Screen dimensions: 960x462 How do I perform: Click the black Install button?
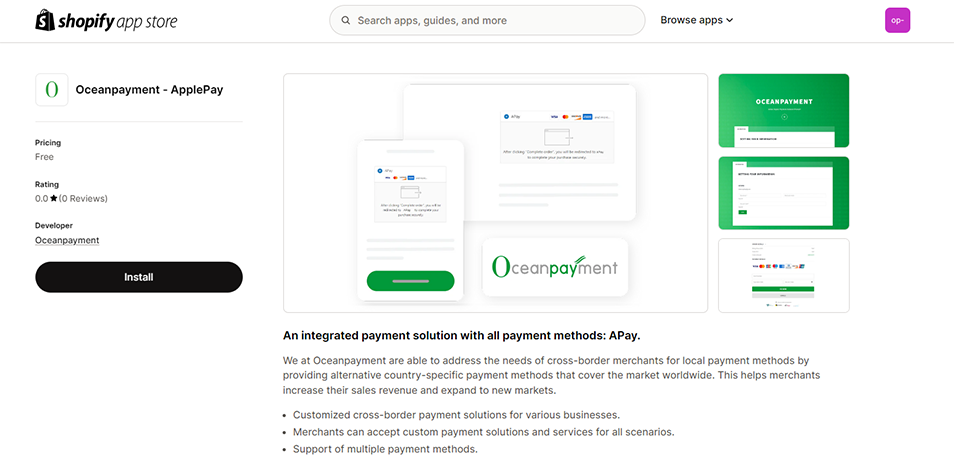pyautogui.click(x=139, y=277)
